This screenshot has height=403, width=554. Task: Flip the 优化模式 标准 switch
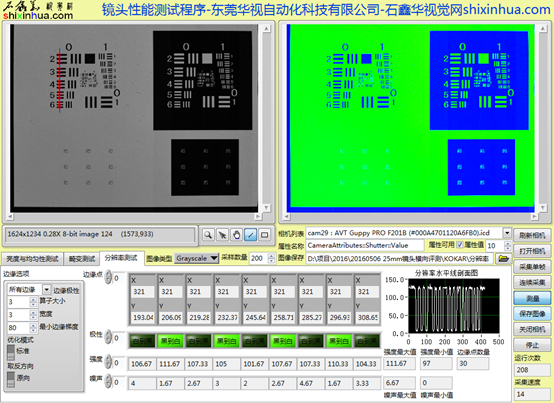[11, 352]
